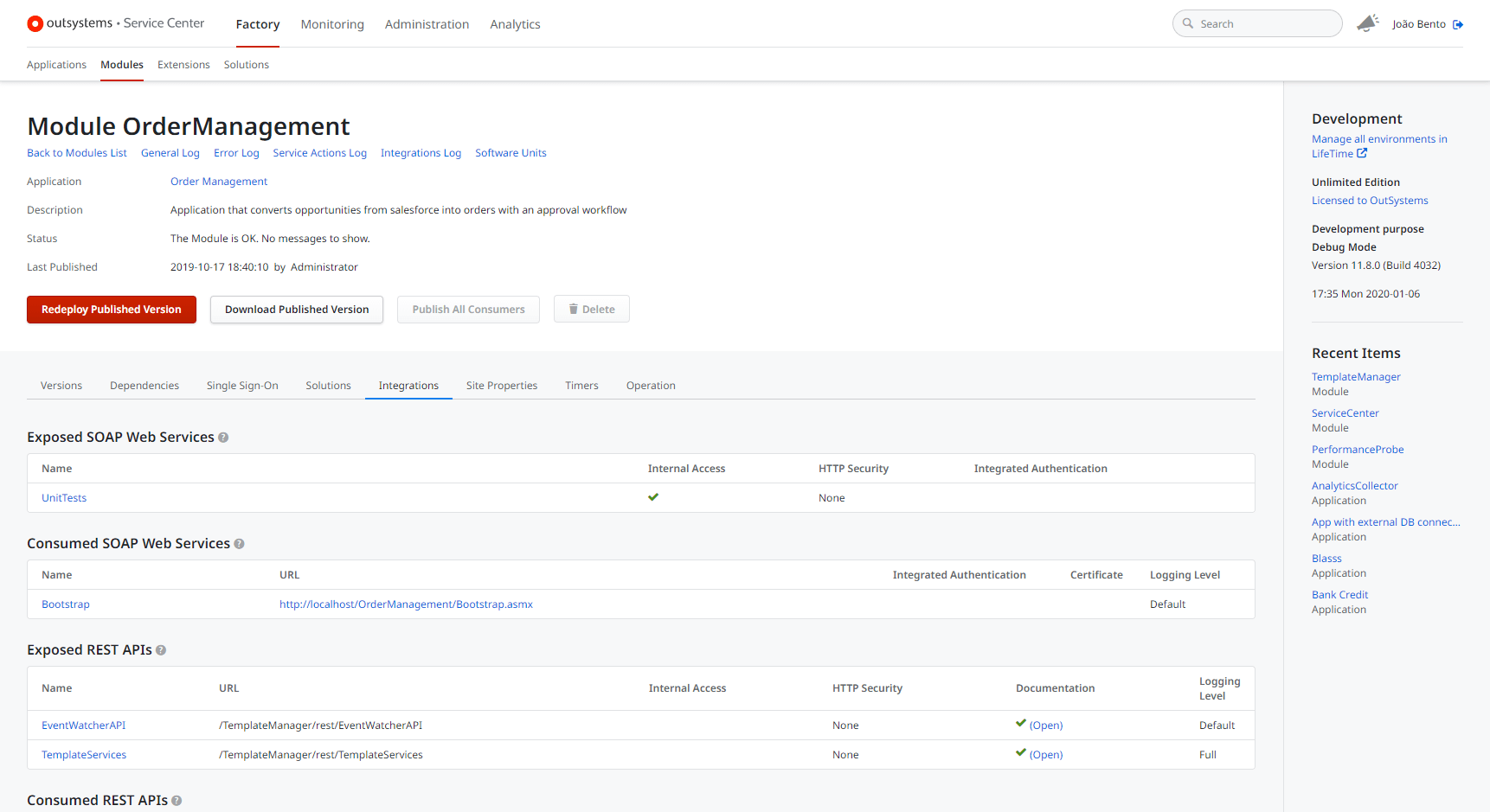Open the notifications megaphone icon

[x=1367, y=23]
